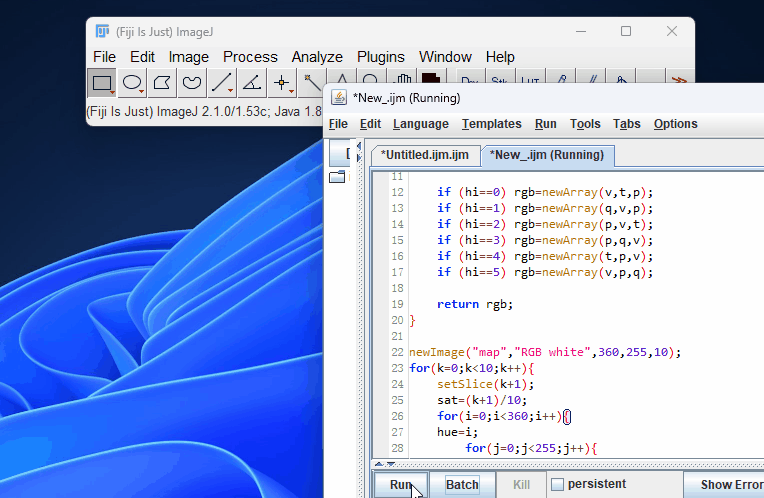Click the Show Errors button
764x498 pixels.
pos(725,485)
